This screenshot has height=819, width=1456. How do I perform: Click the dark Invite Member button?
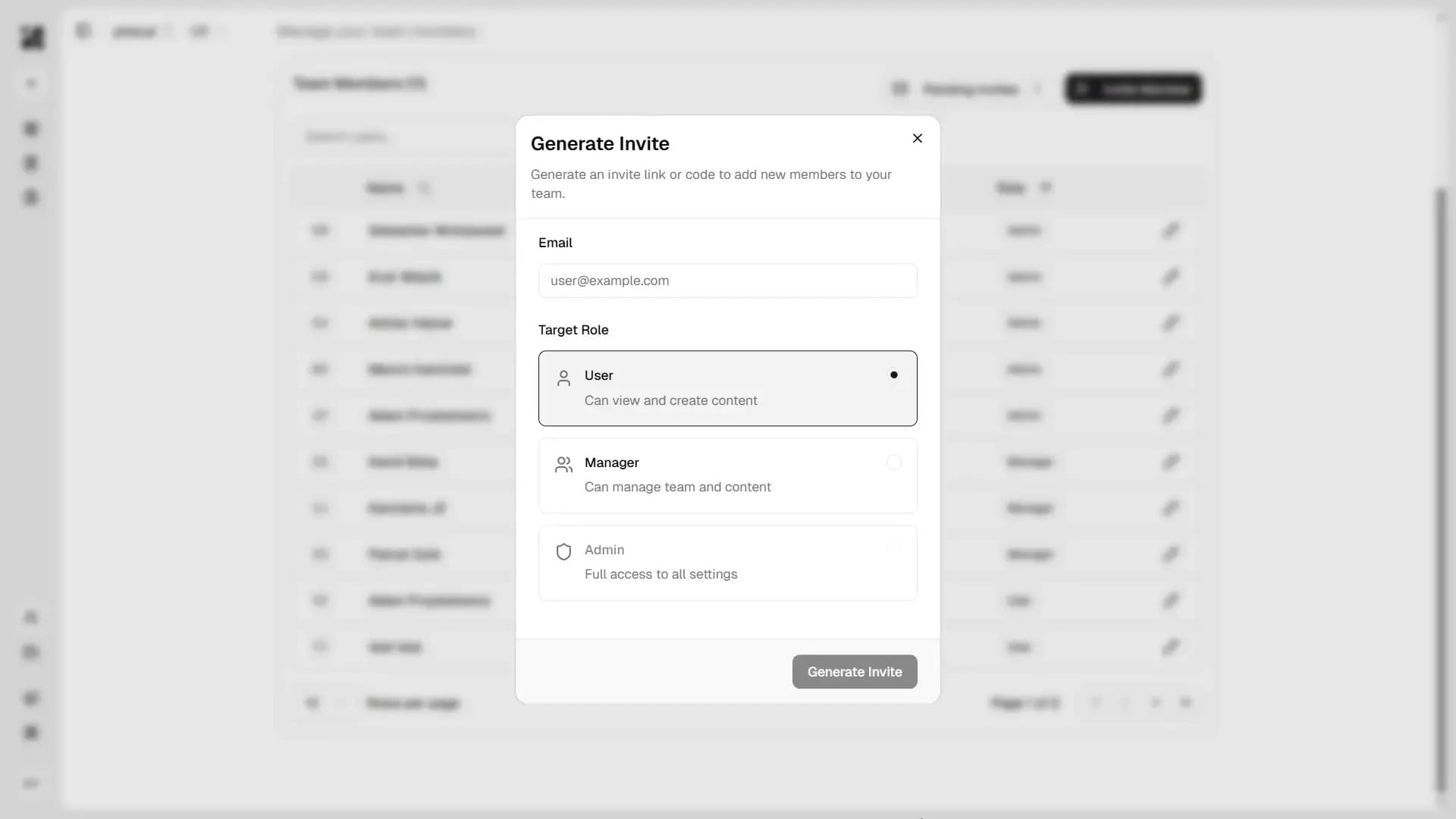pyautogui.click(x=1133, y=89)
